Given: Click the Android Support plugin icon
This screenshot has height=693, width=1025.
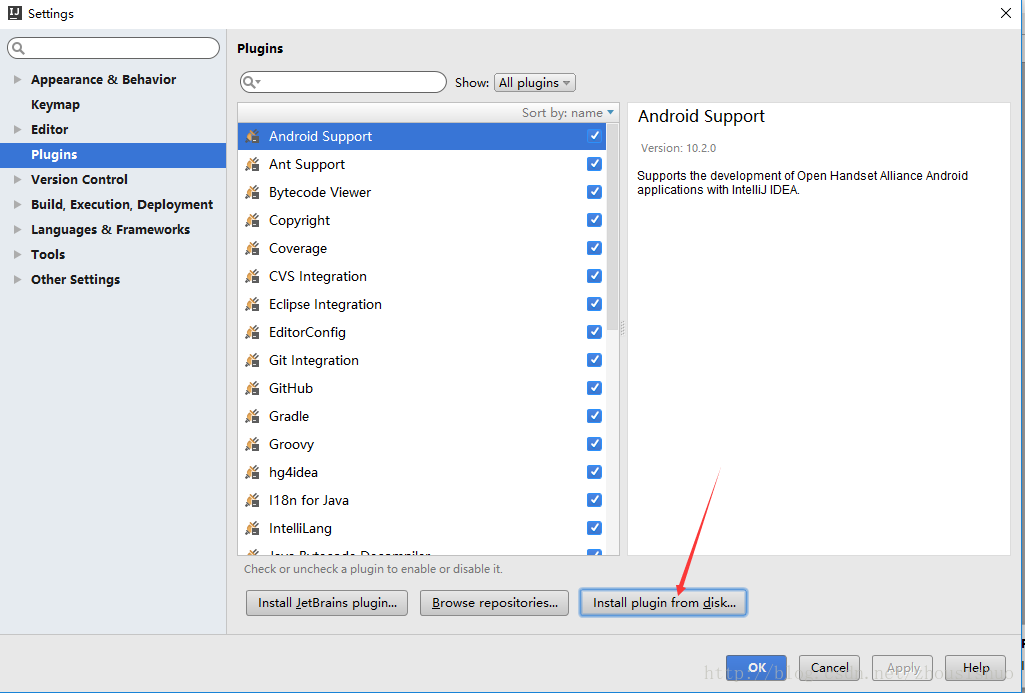Looking at the screenshot, I should [252, 136].
